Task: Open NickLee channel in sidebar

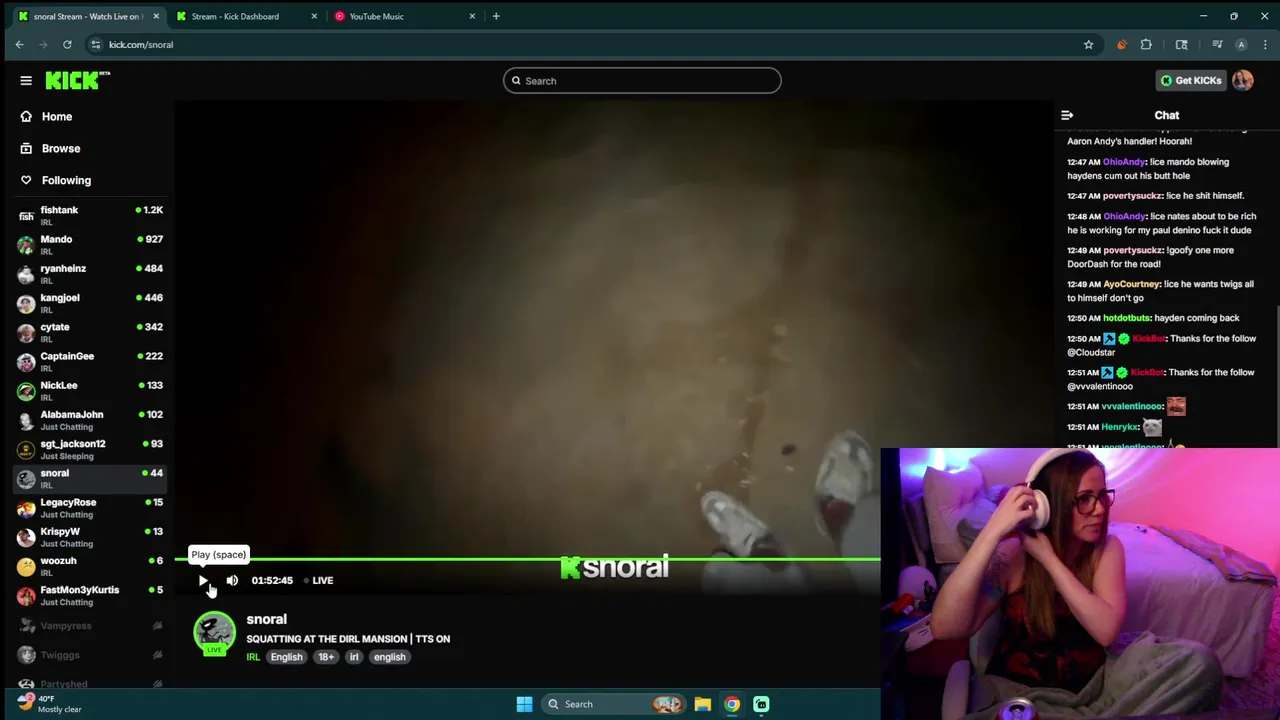Action: [90, 390]
